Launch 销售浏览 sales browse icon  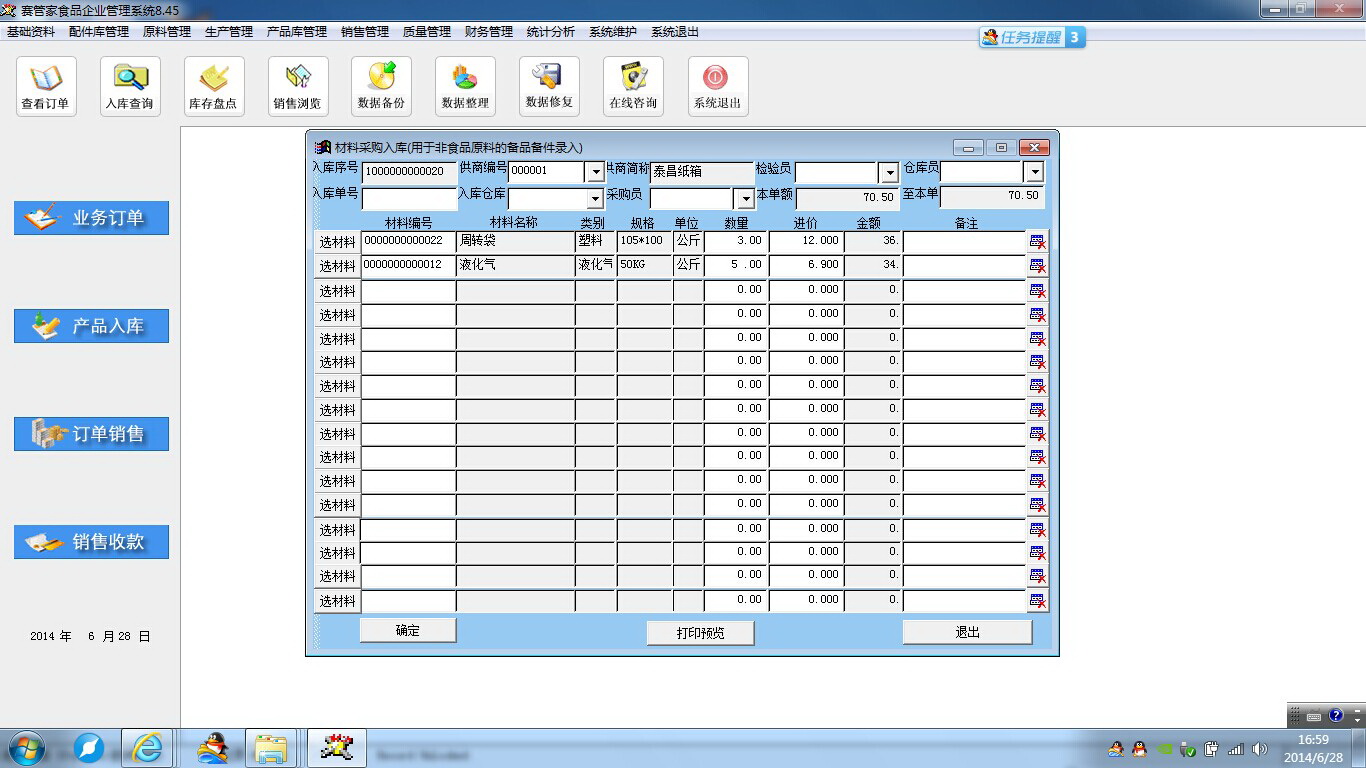298,86
